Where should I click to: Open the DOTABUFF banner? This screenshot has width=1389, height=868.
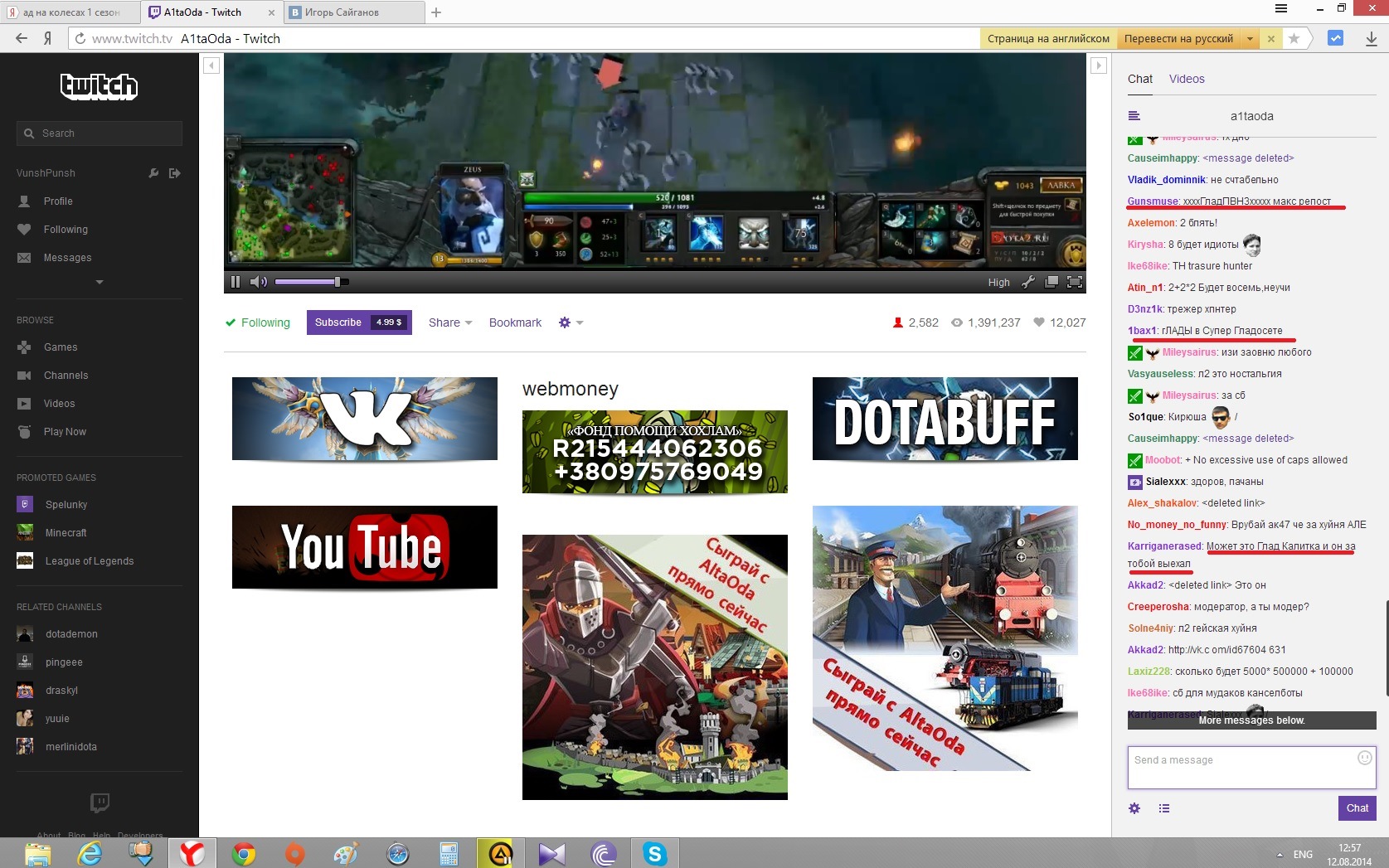(x=945, y=419)
